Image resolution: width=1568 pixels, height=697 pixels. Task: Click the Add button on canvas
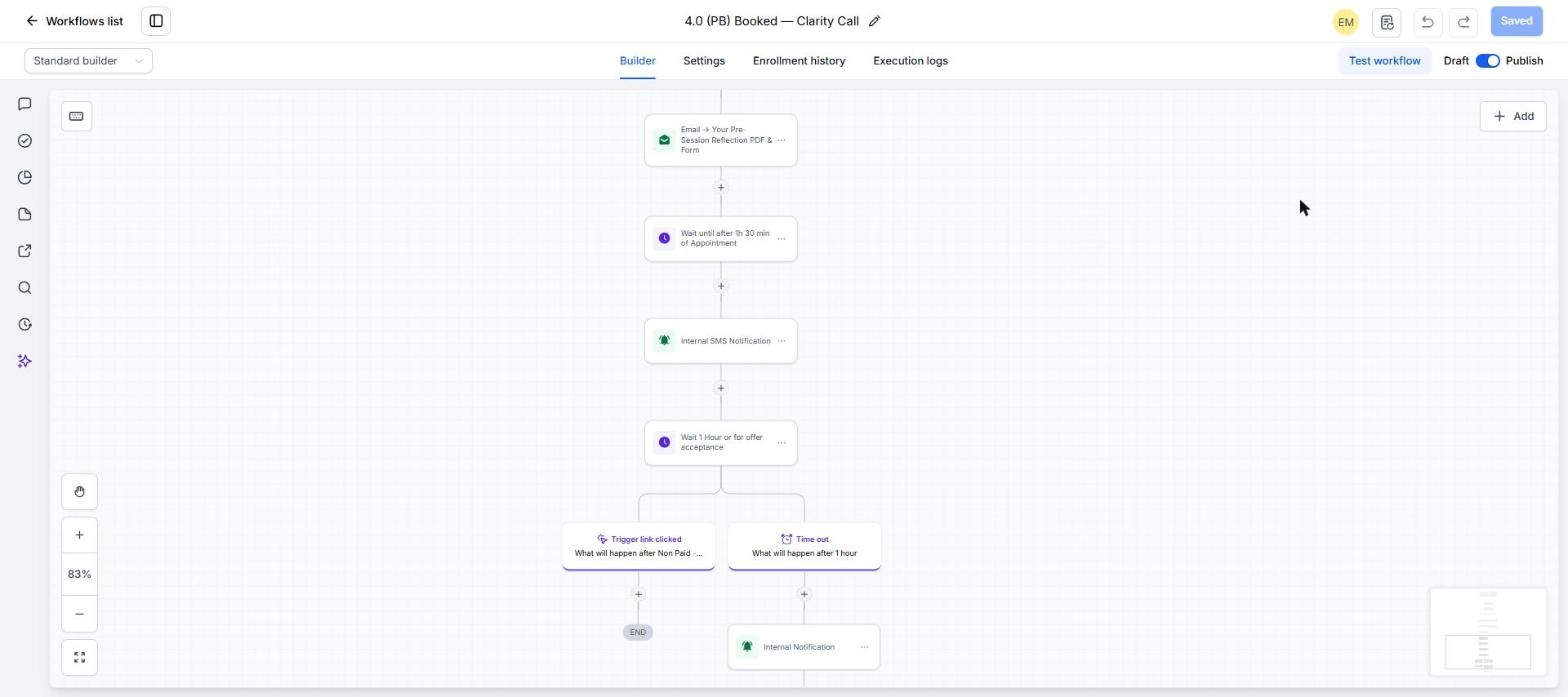pos(1514,117)
